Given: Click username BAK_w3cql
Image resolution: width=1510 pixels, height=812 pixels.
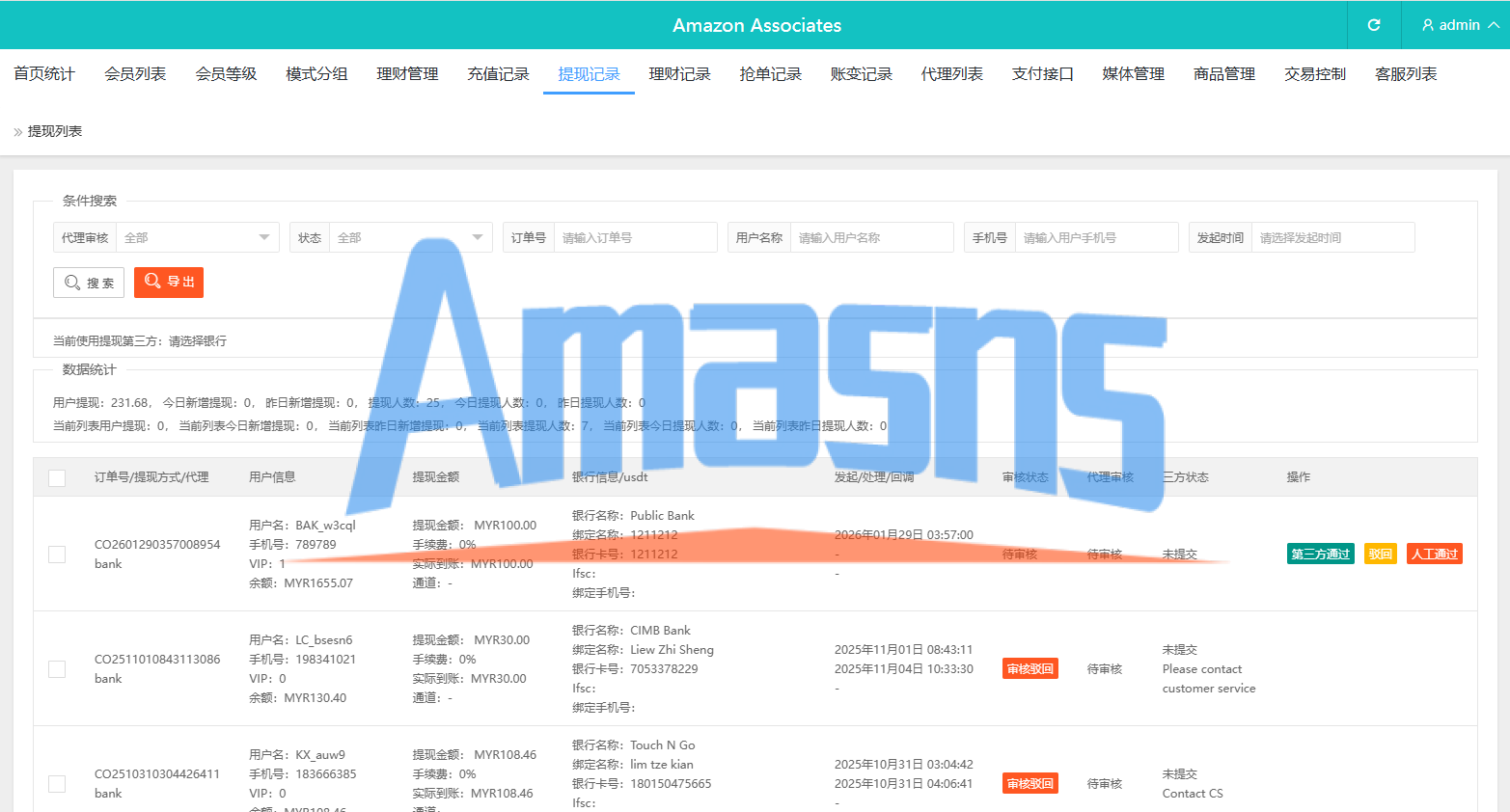Looking at the screenshot, I should click(x=325, y=526).
